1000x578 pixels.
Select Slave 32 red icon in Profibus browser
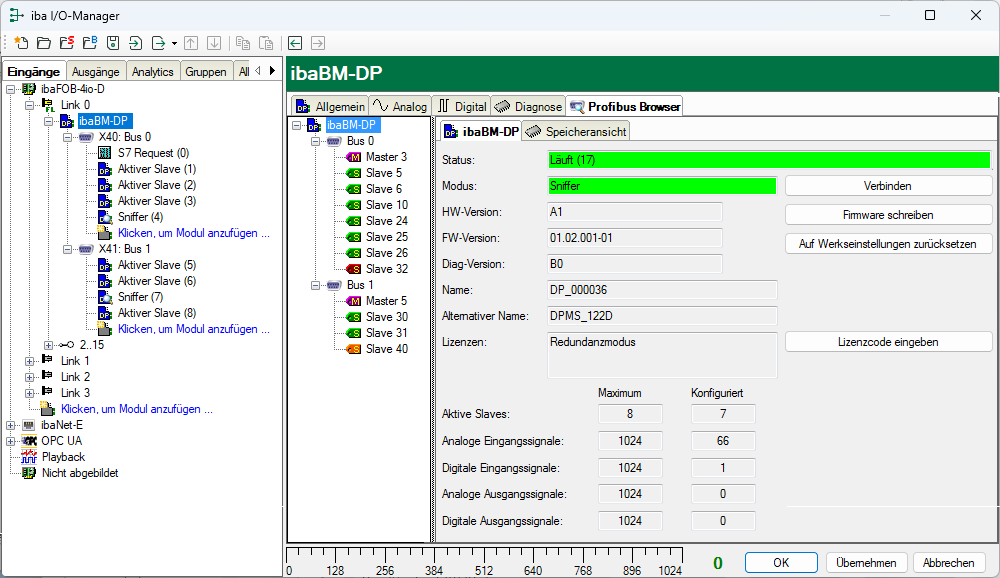click(x=353, y=269)
